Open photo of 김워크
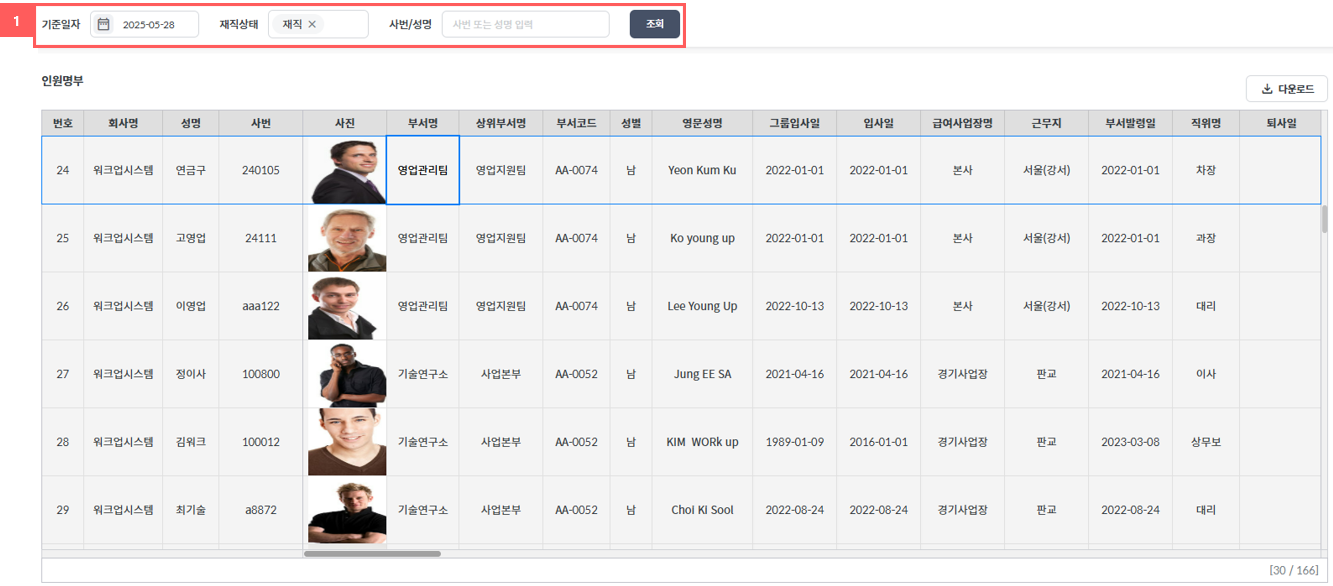 click(346, 442)
